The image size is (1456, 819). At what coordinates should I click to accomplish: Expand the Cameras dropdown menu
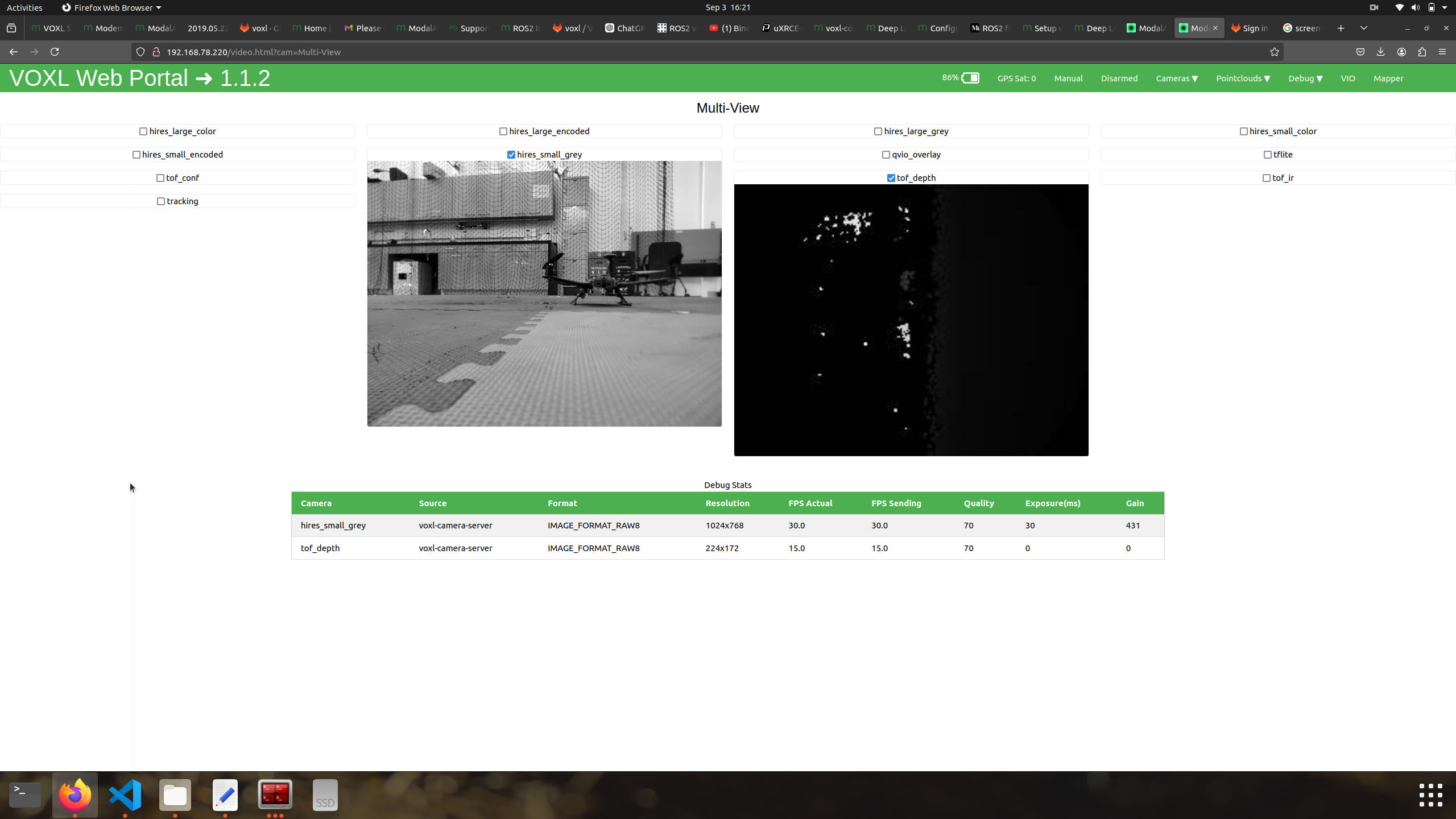1177,78
